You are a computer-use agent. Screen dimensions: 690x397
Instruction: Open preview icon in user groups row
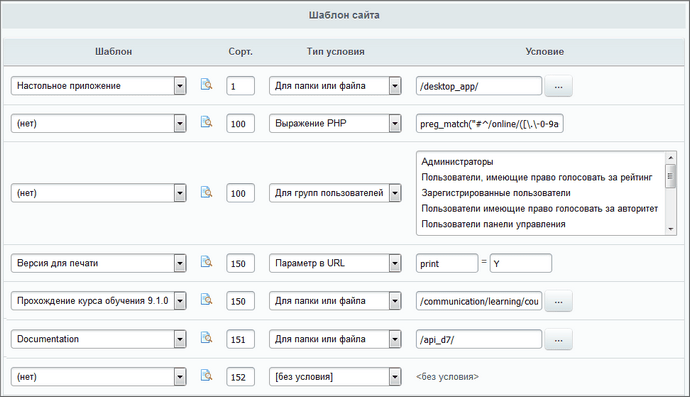pyautogui.click(x=206, y=192)
